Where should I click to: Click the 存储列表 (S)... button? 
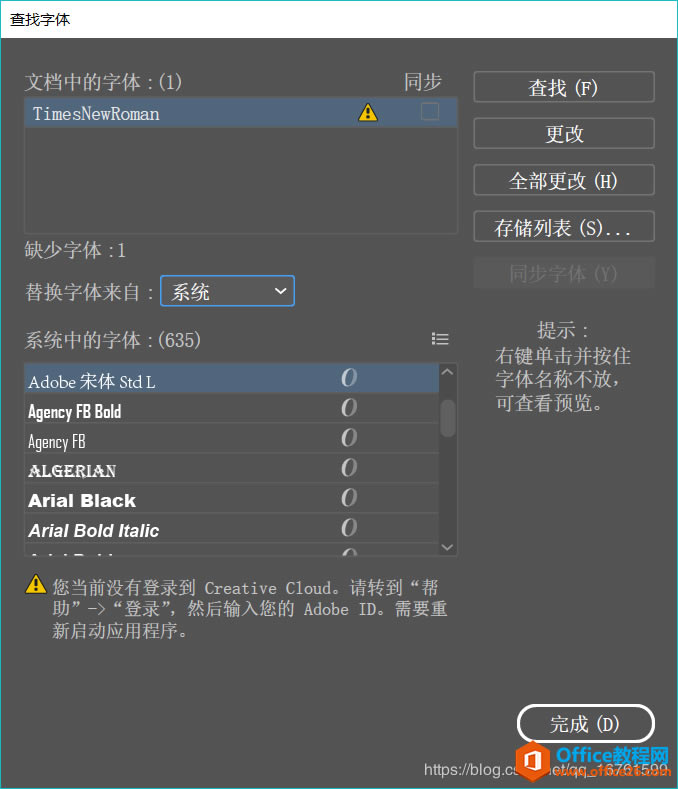coord(564,228)
